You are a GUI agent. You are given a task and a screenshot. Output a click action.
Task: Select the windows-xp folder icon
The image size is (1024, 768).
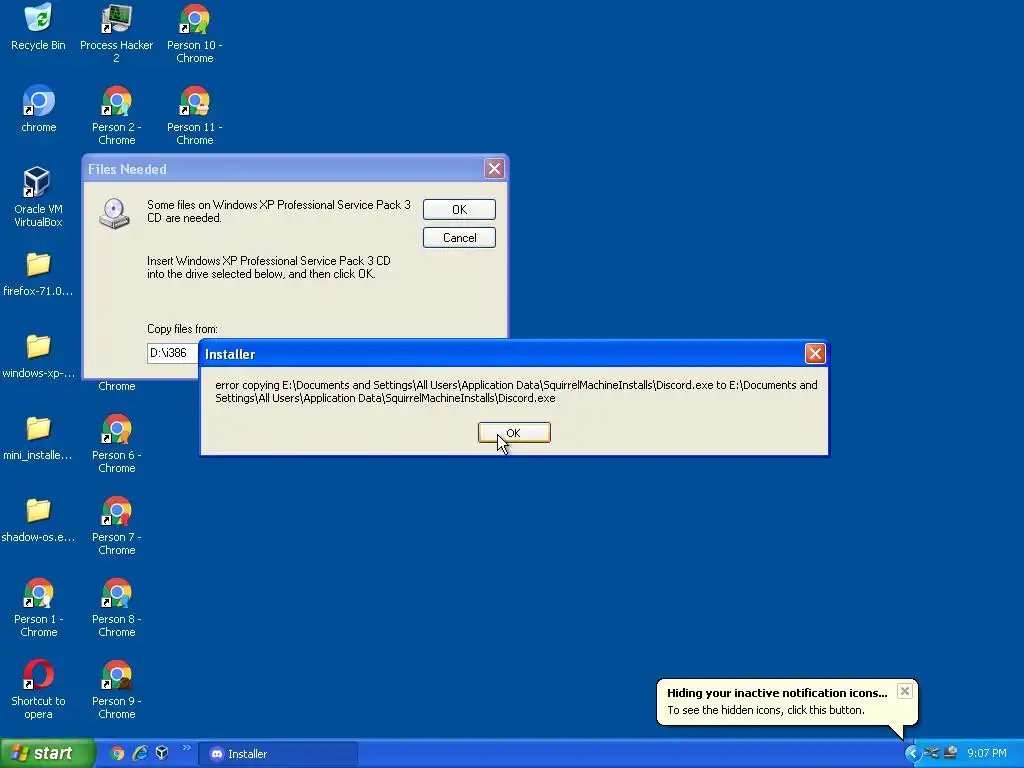[x=39, y=357]
